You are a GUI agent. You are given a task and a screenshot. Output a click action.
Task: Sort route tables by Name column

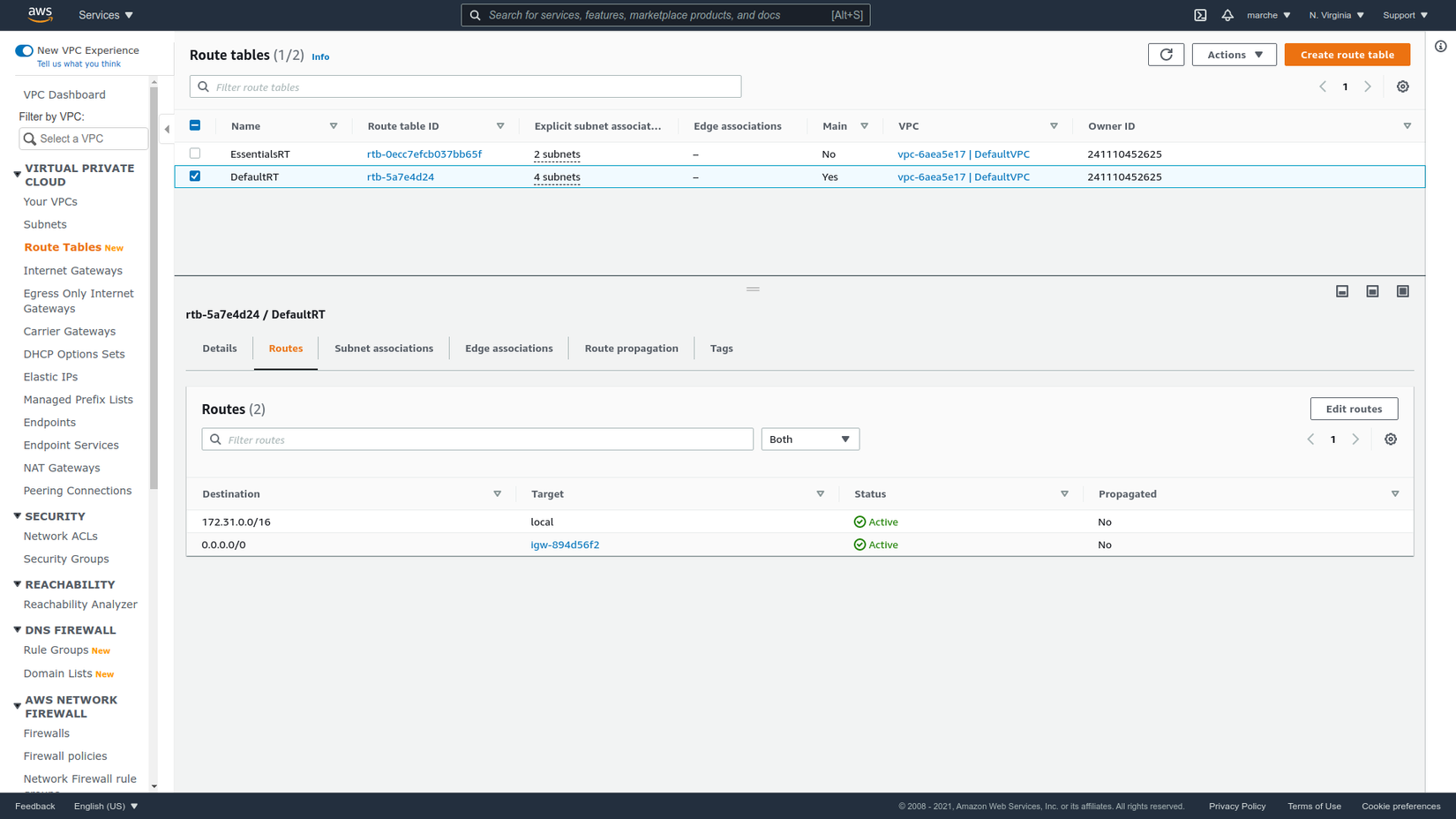tap(334, 126)
